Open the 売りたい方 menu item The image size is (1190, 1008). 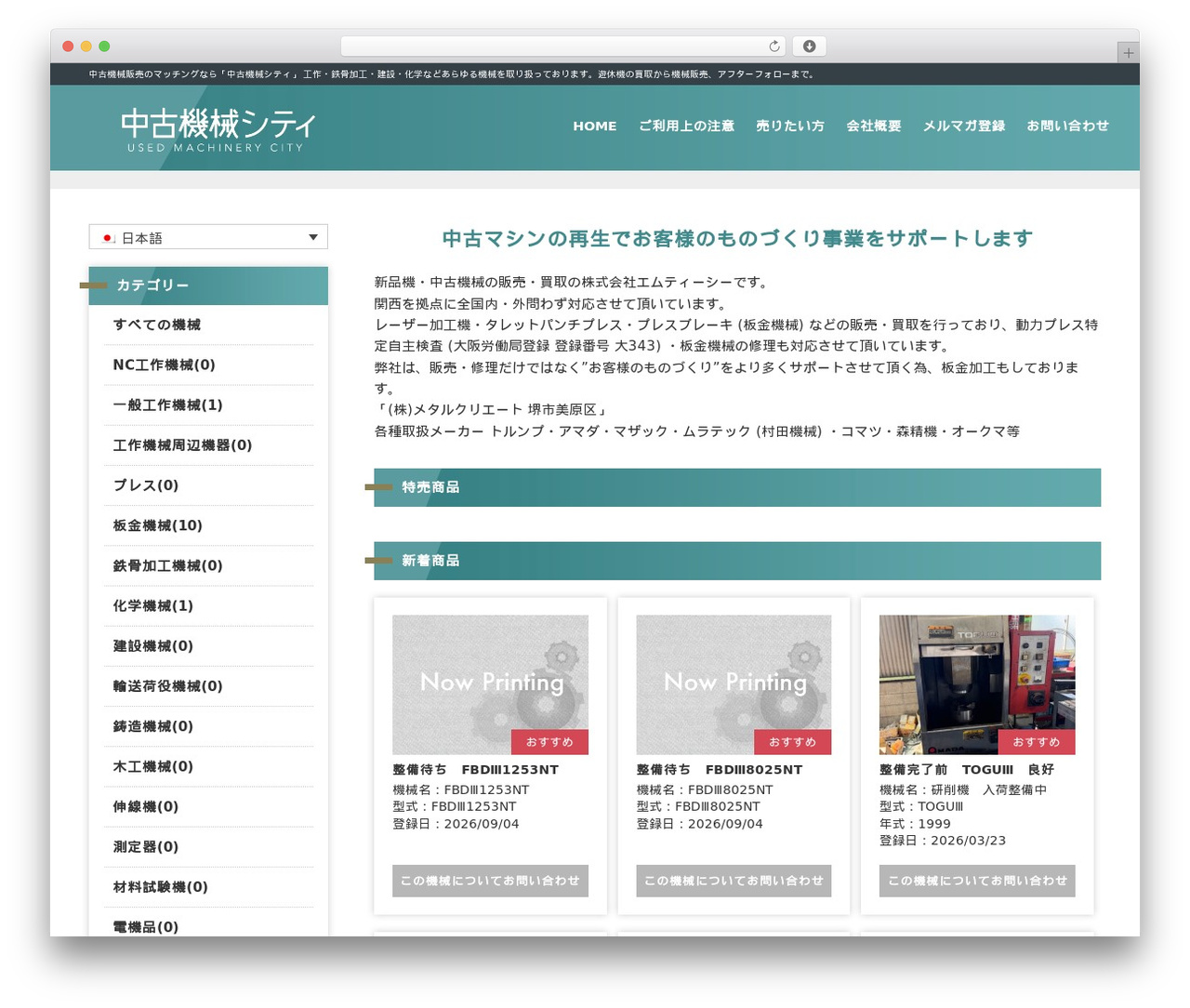pyautogui.click(x=790, y=126)
